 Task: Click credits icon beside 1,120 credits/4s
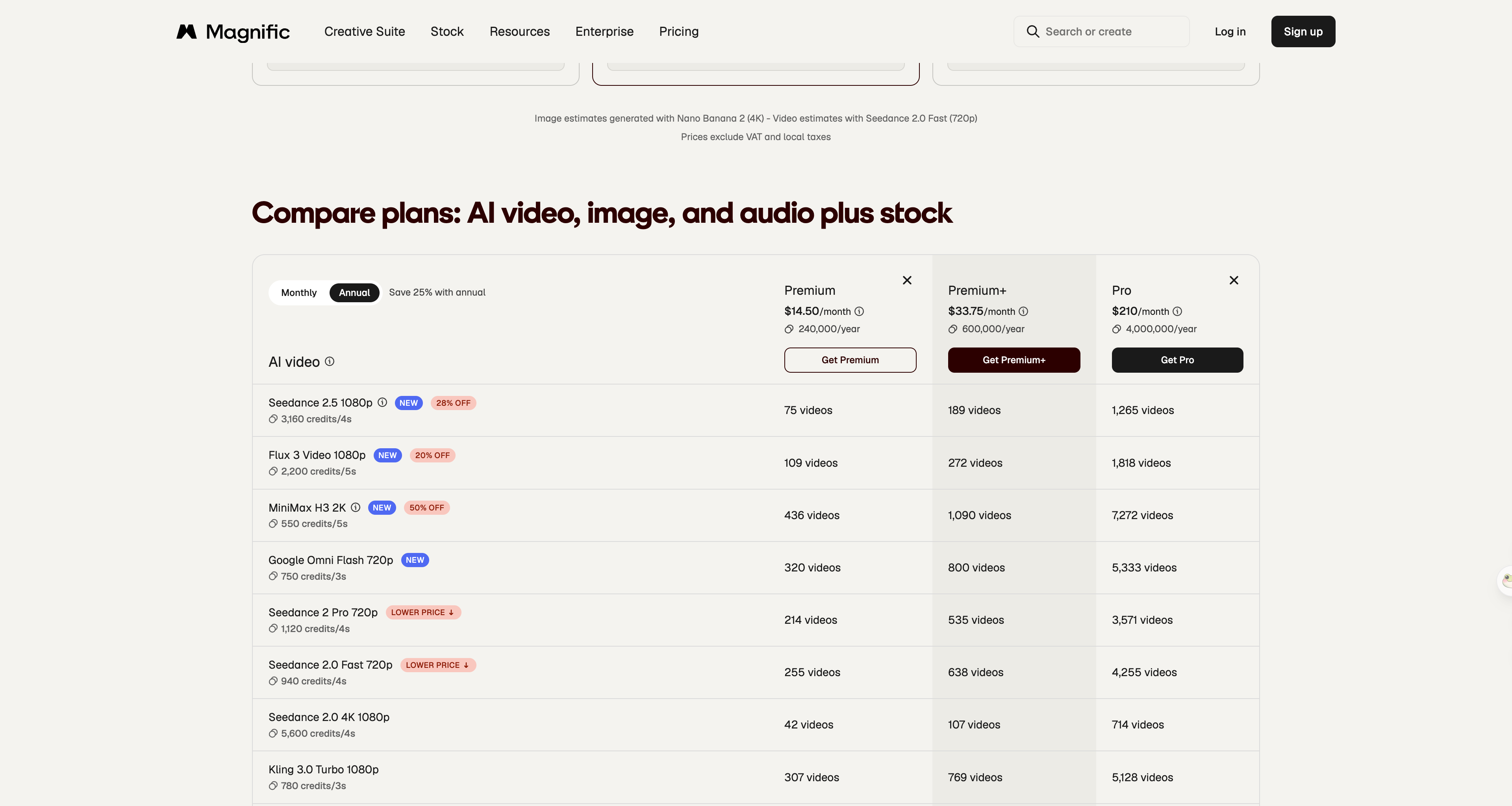click(273, 629)
